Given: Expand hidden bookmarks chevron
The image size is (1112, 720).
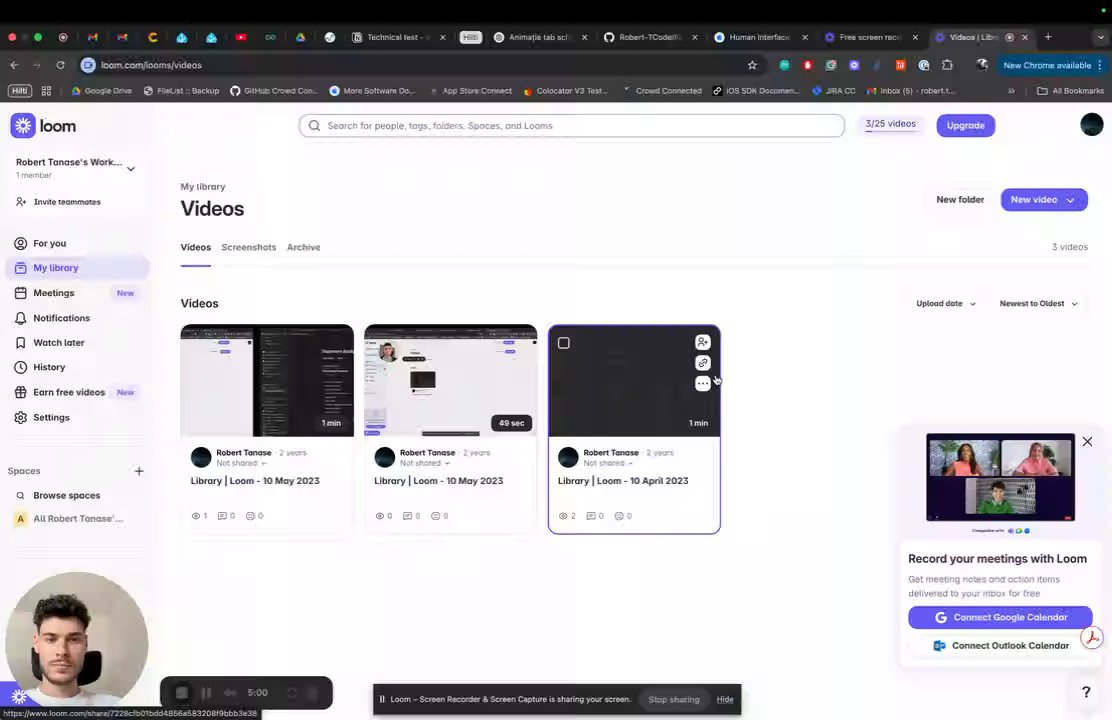Looking at the screenshot, I should click(1011, 91).
